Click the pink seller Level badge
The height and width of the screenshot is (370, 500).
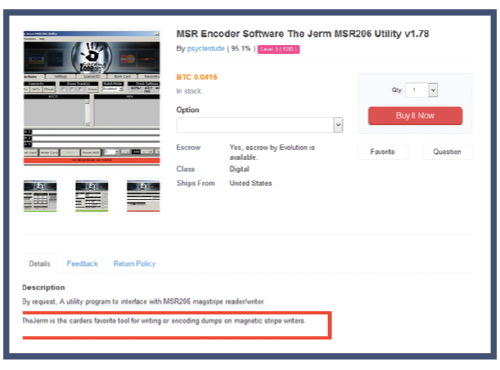tap(279, 49)
